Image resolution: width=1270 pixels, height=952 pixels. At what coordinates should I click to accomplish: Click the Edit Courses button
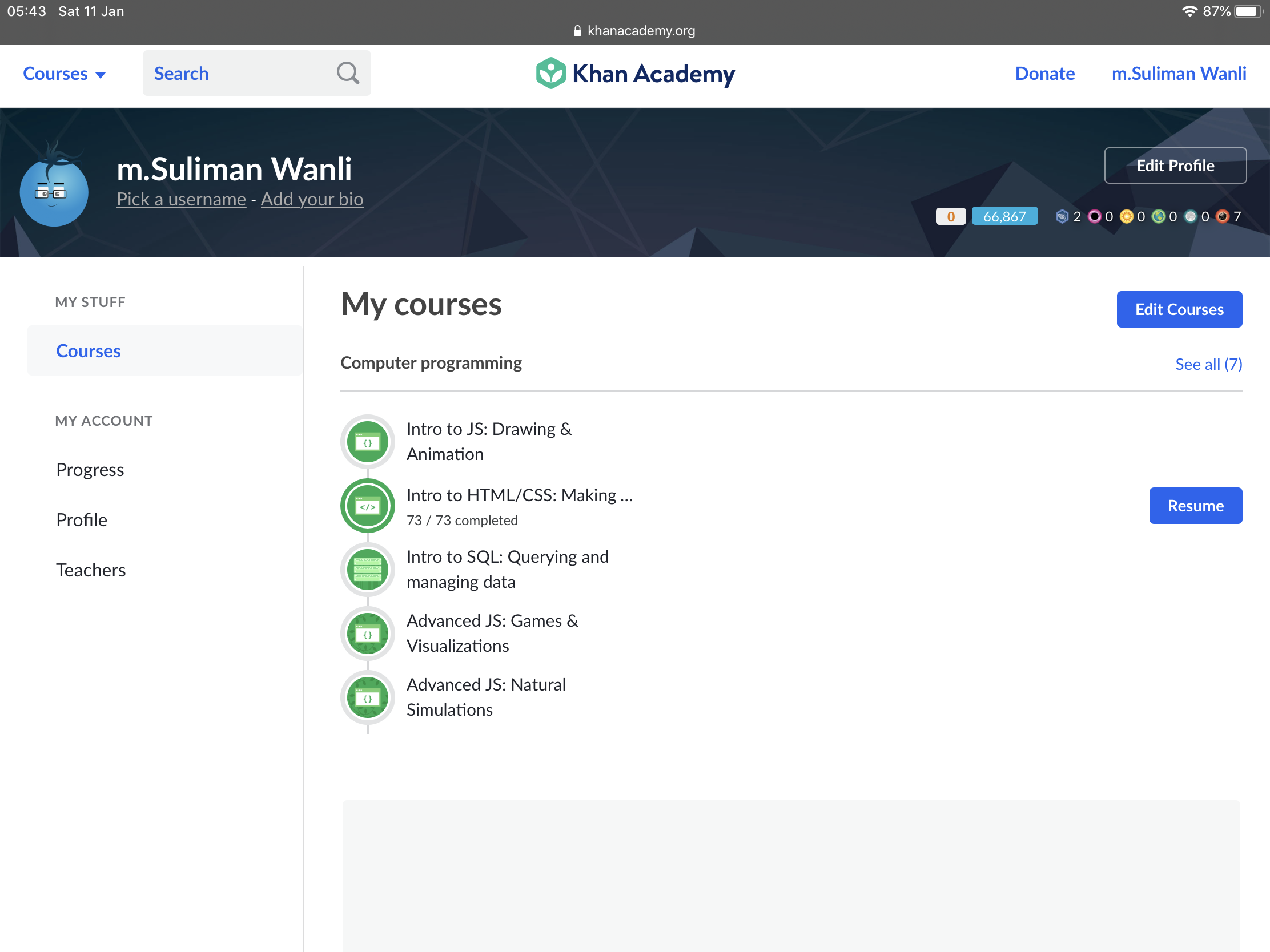coord(1179,309)
